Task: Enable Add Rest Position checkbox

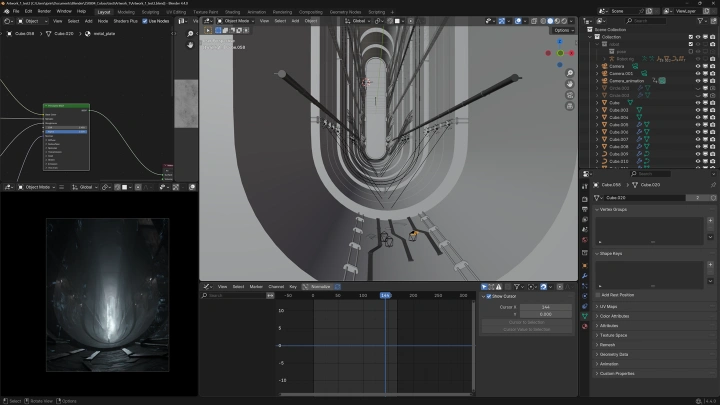Action: coord(598,295)
